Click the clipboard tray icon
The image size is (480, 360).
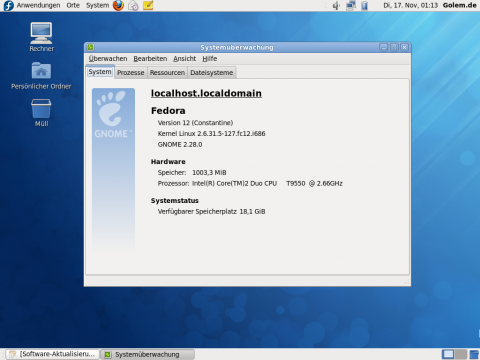(x=365, y=5)
